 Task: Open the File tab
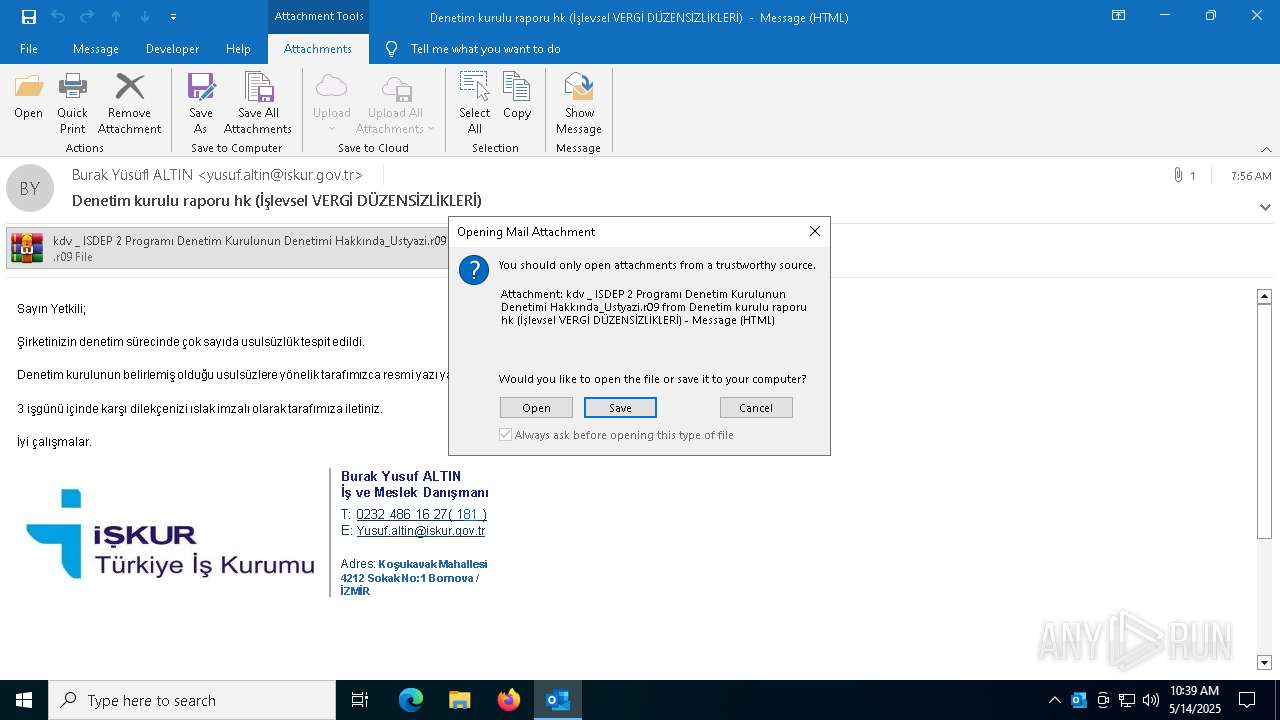coord(29,49)
